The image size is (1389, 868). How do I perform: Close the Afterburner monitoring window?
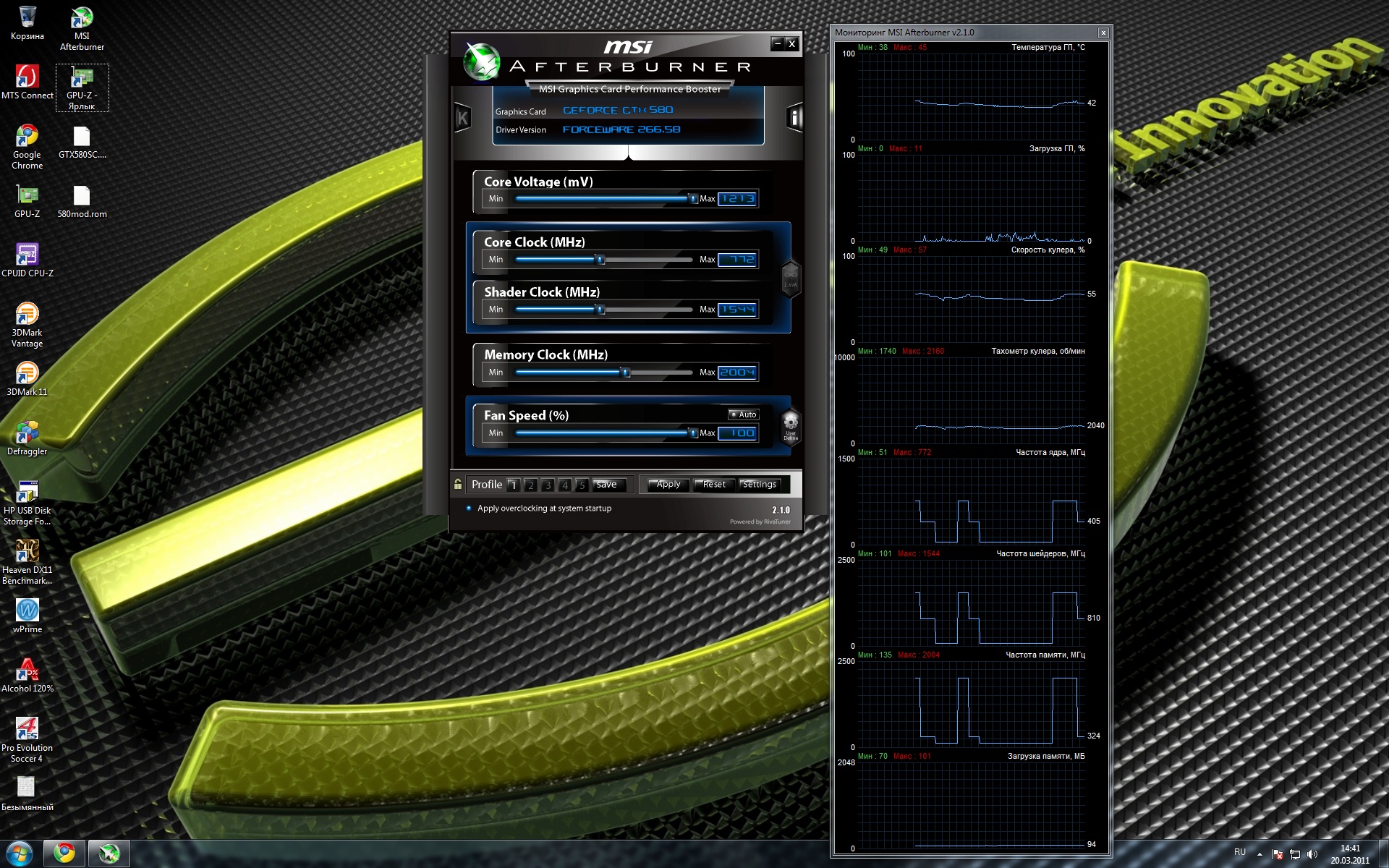tap(1103, 33)
